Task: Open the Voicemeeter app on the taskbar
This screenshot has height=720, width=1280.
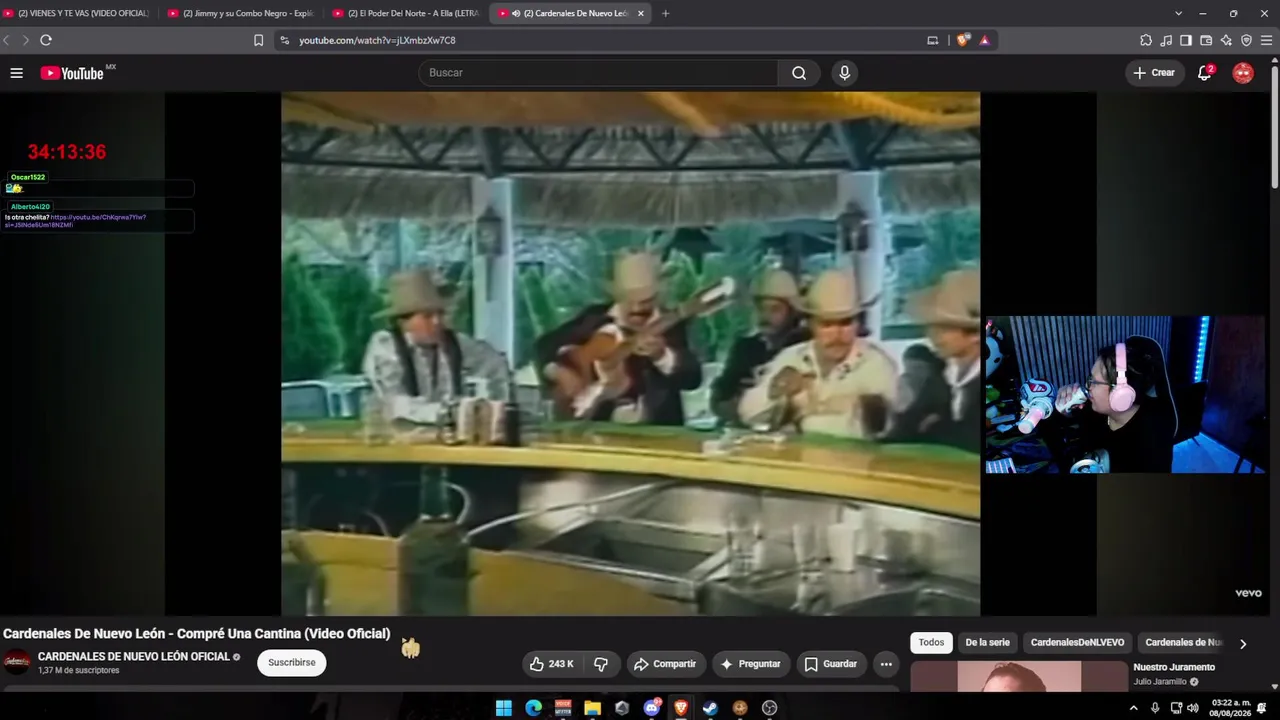Action: click(x=563, y=708)
